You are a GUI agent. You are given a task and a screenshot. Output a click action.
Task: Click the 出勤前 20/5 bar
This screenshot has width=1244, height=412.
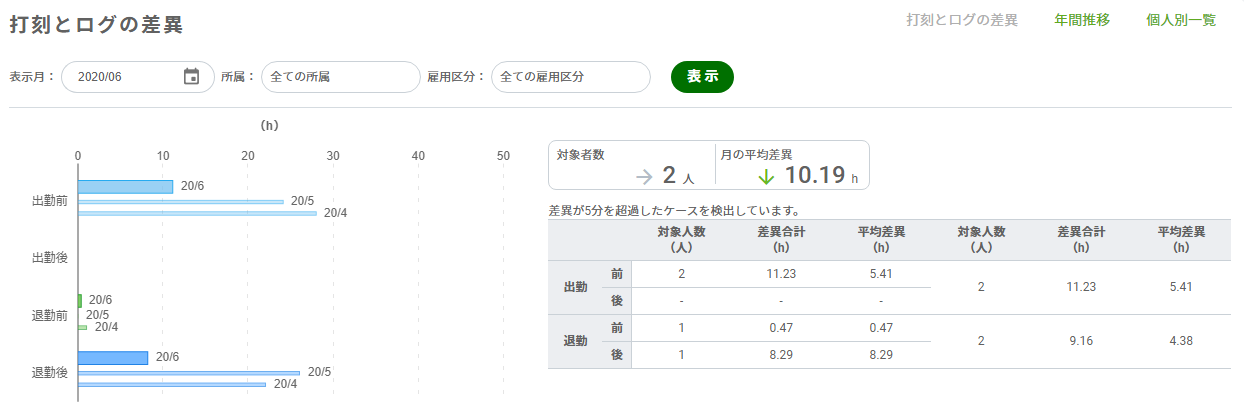(x=181, y=201)
